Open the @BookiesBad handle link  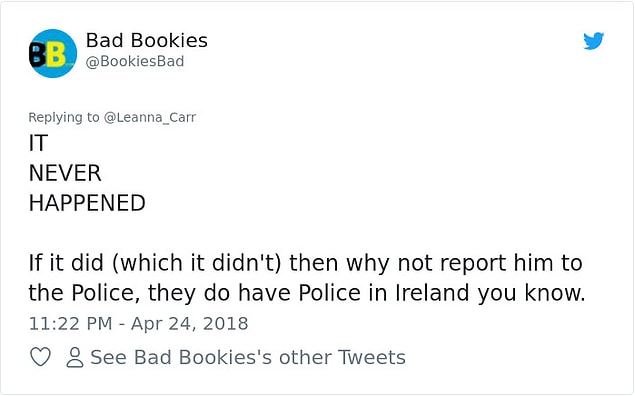[x=135, y=61]
